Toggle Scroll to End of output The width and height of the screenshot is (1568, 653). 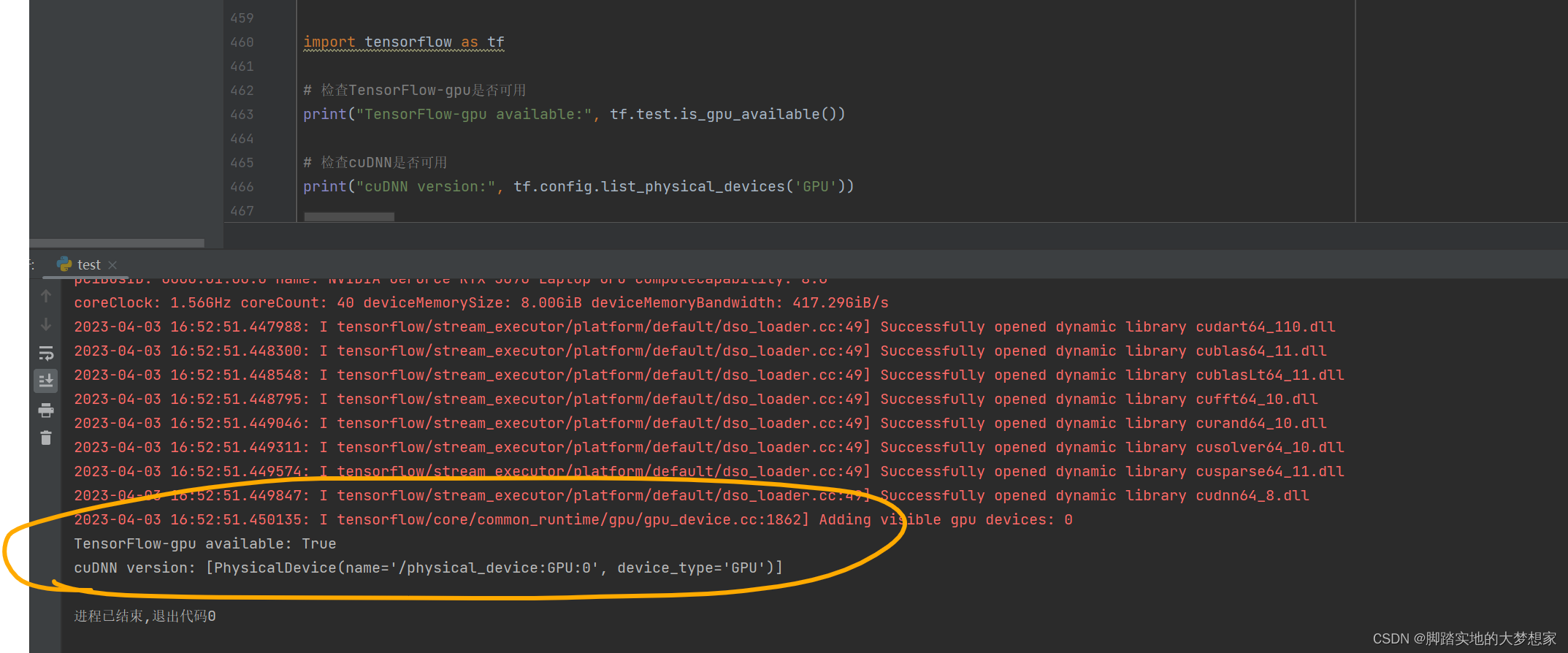click(46, 381)
